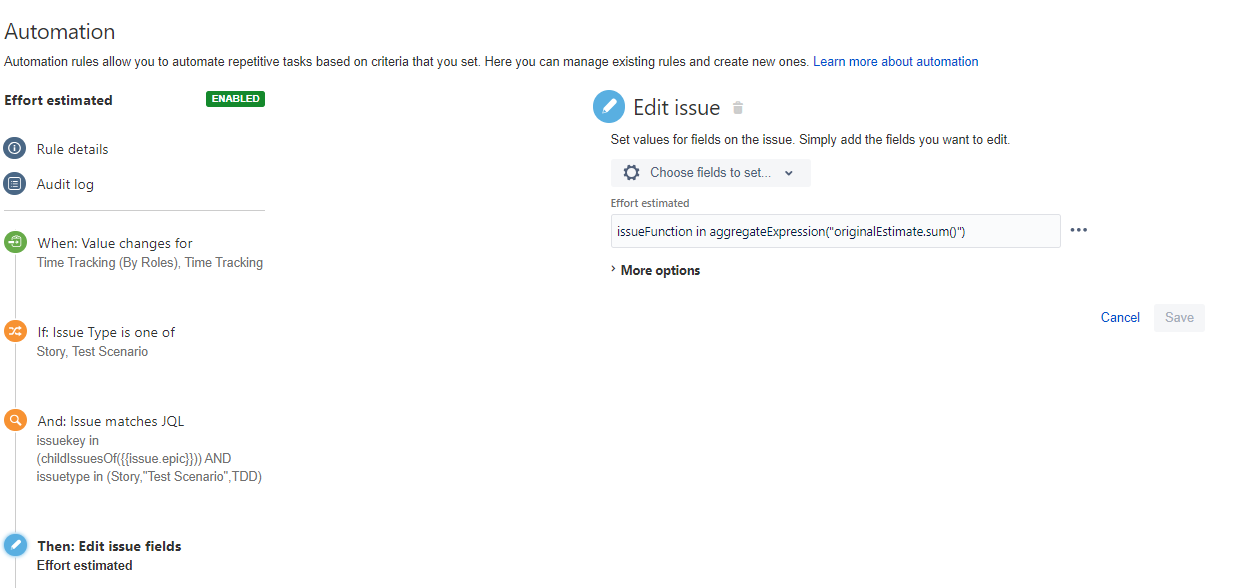Screen dimensions: 1257x588
Task: Open the Choose fields to set dropdown
Action: pos(711,173)
